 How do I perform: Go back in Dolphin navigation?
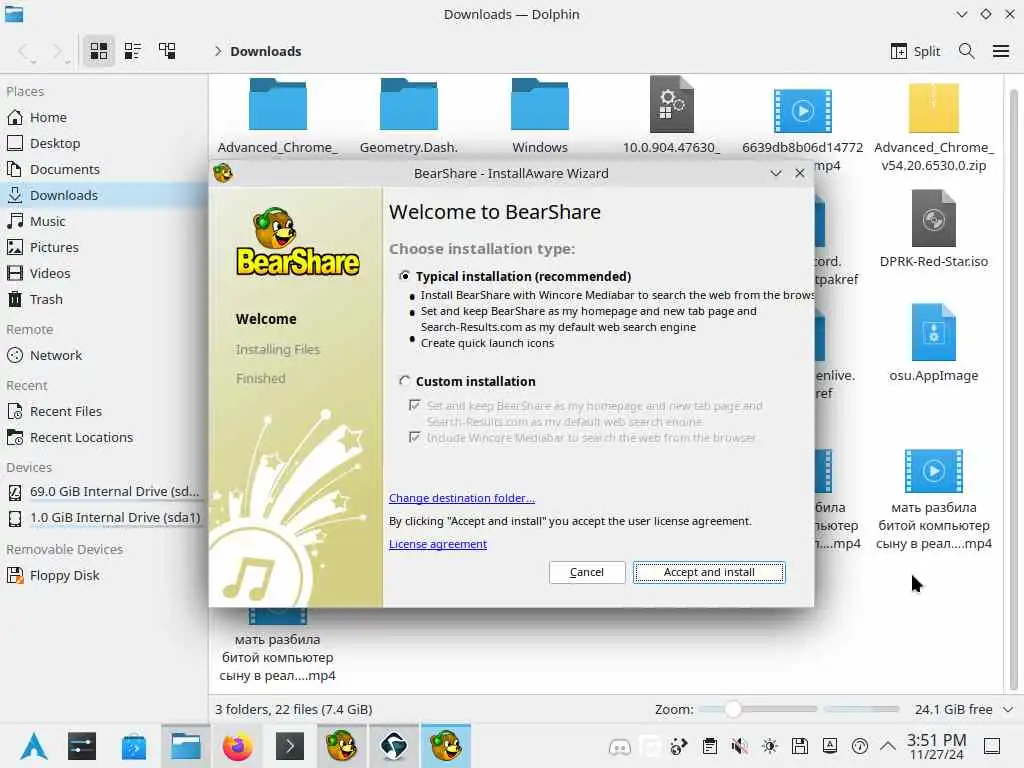pos(25,51)
